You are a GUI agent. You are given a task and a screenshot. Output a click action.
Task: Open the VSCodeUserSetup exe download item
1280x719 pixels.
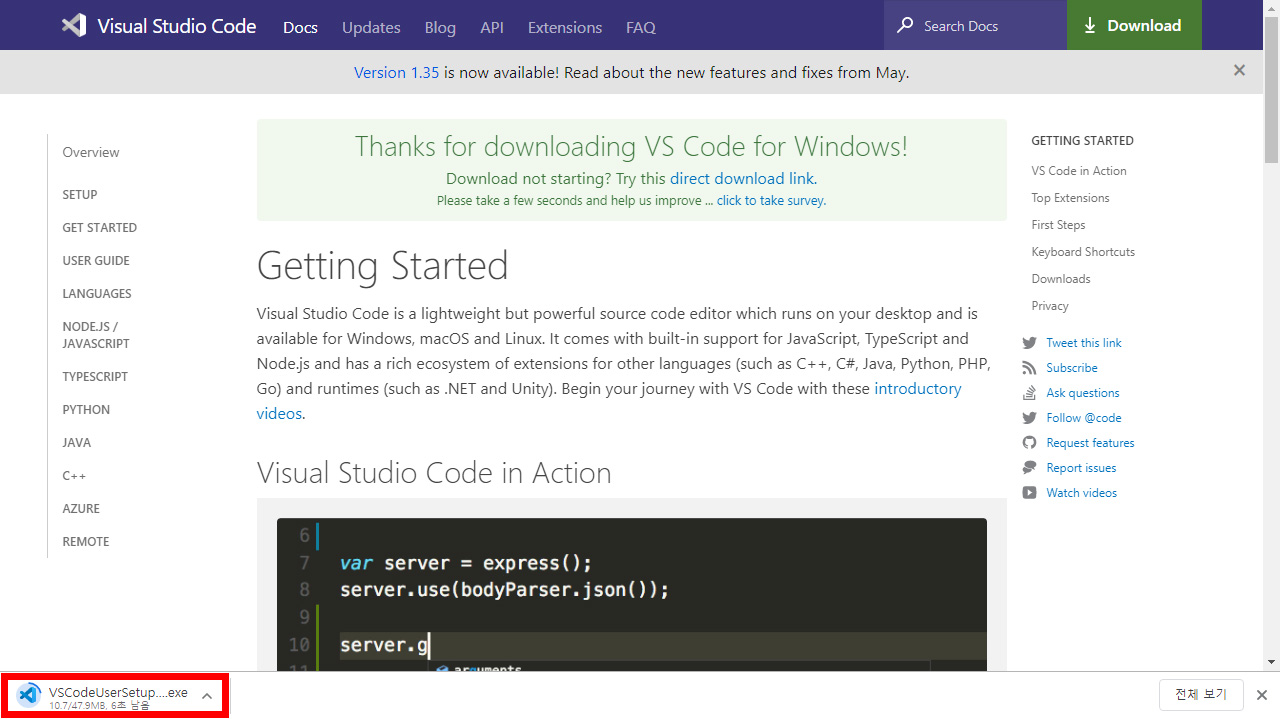(x=116, y=695)
